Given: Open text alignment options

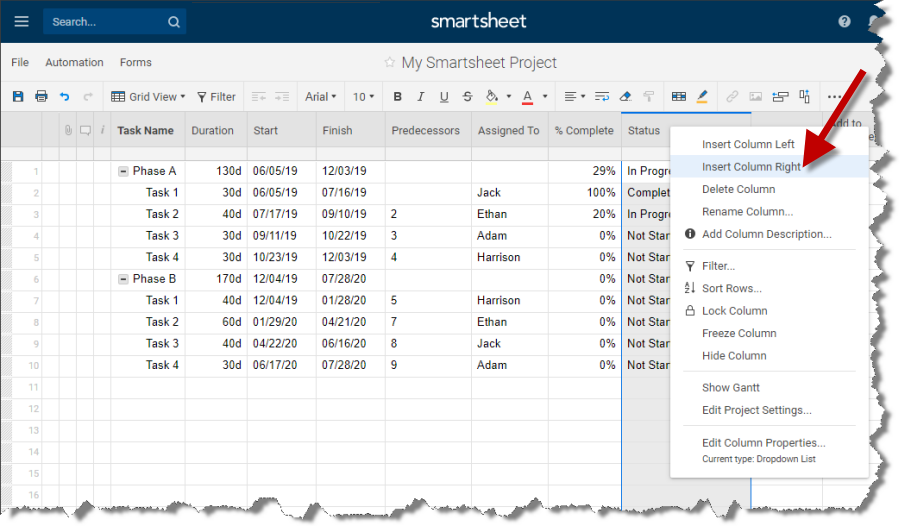Looking at the screenshot, I should pos(574,96).
